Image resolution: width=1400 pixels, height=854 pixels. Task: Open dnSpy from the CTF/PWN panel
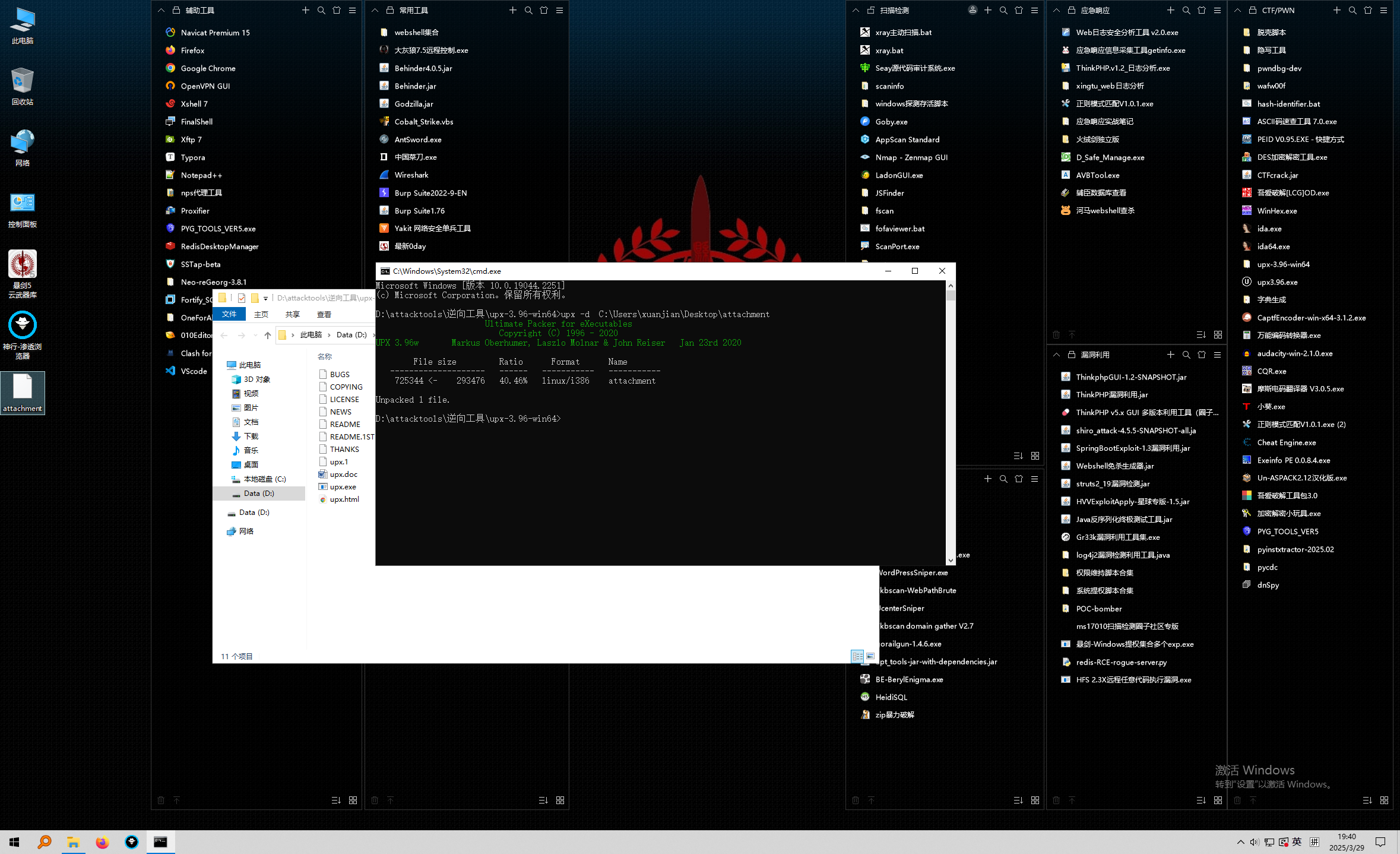pos(1268,585)
